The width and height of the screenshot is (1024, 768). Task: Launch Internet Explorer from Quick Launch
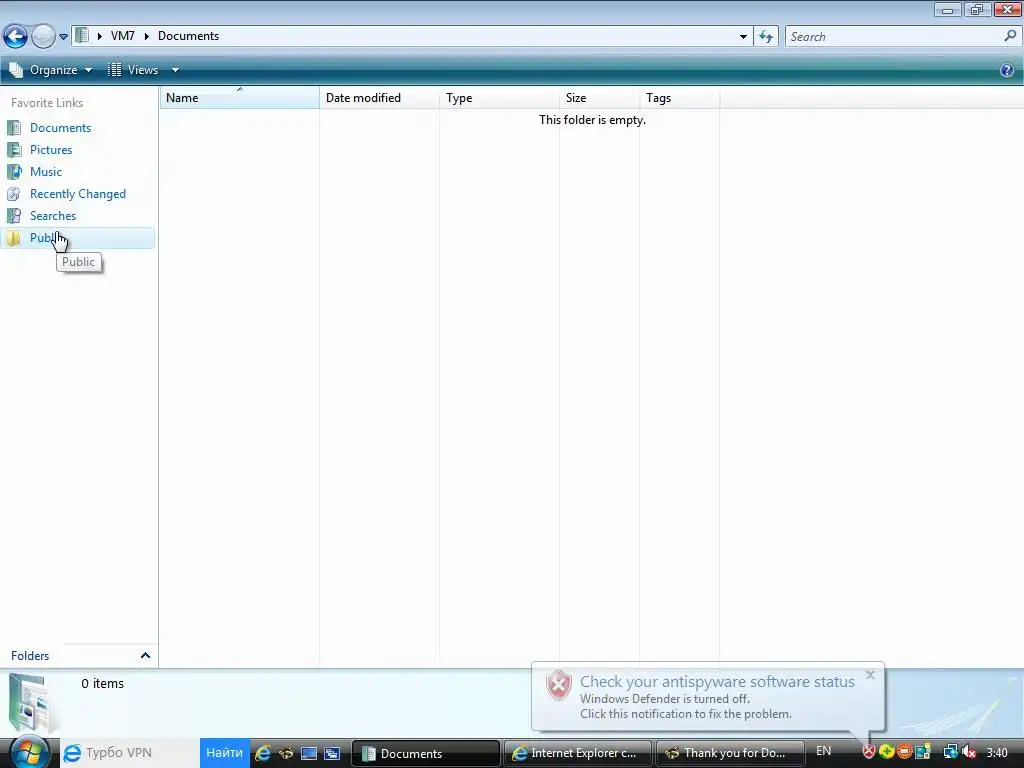(263, 753)
